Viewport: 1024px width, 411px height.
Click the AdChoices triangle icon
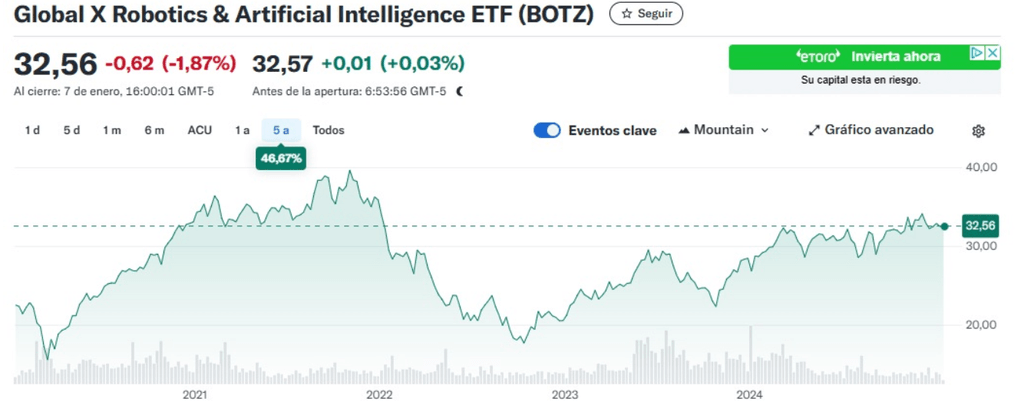(977, 54)
